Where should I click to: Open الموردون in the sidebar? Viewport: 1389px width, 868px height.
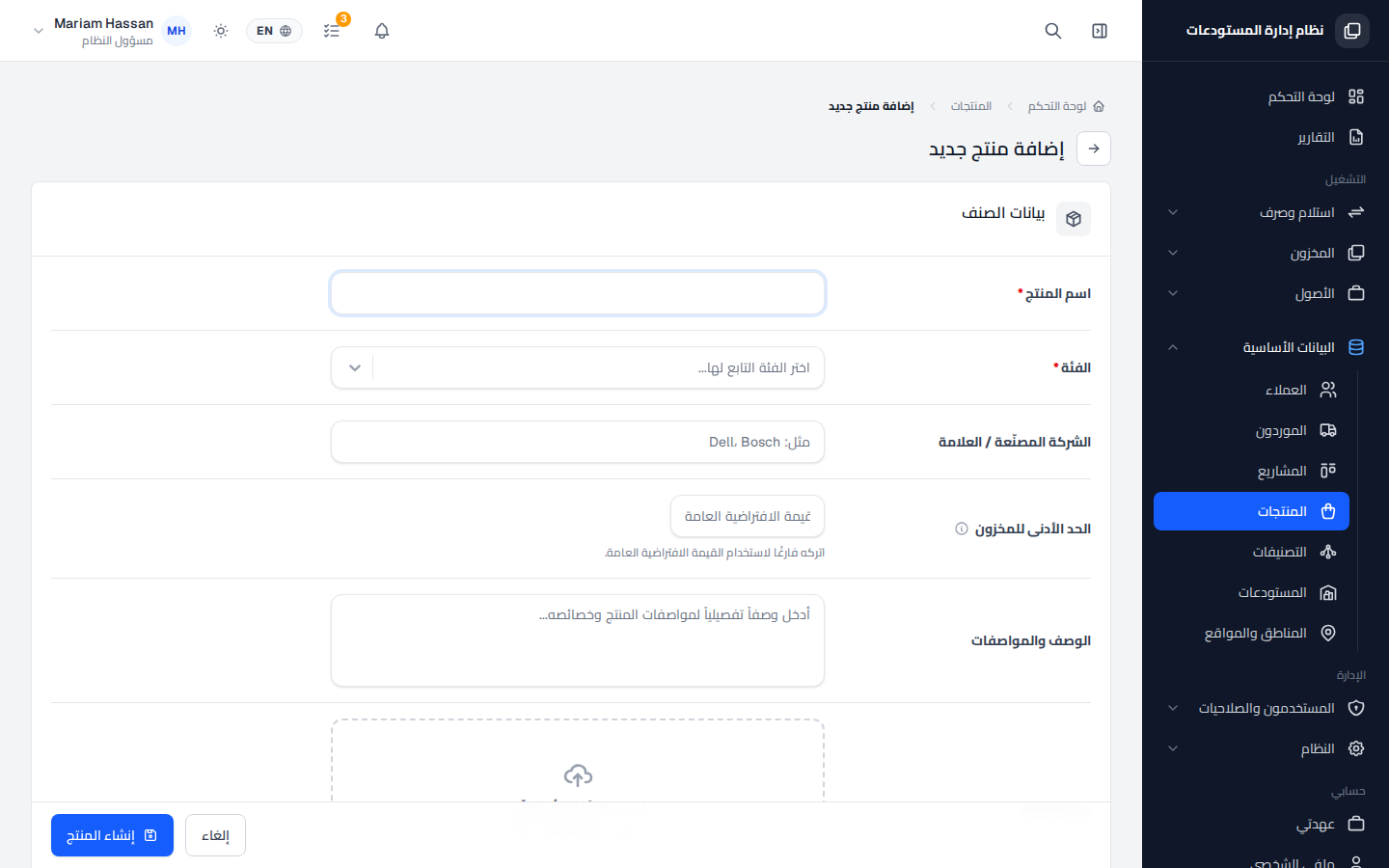click(x=1252, y=430)
